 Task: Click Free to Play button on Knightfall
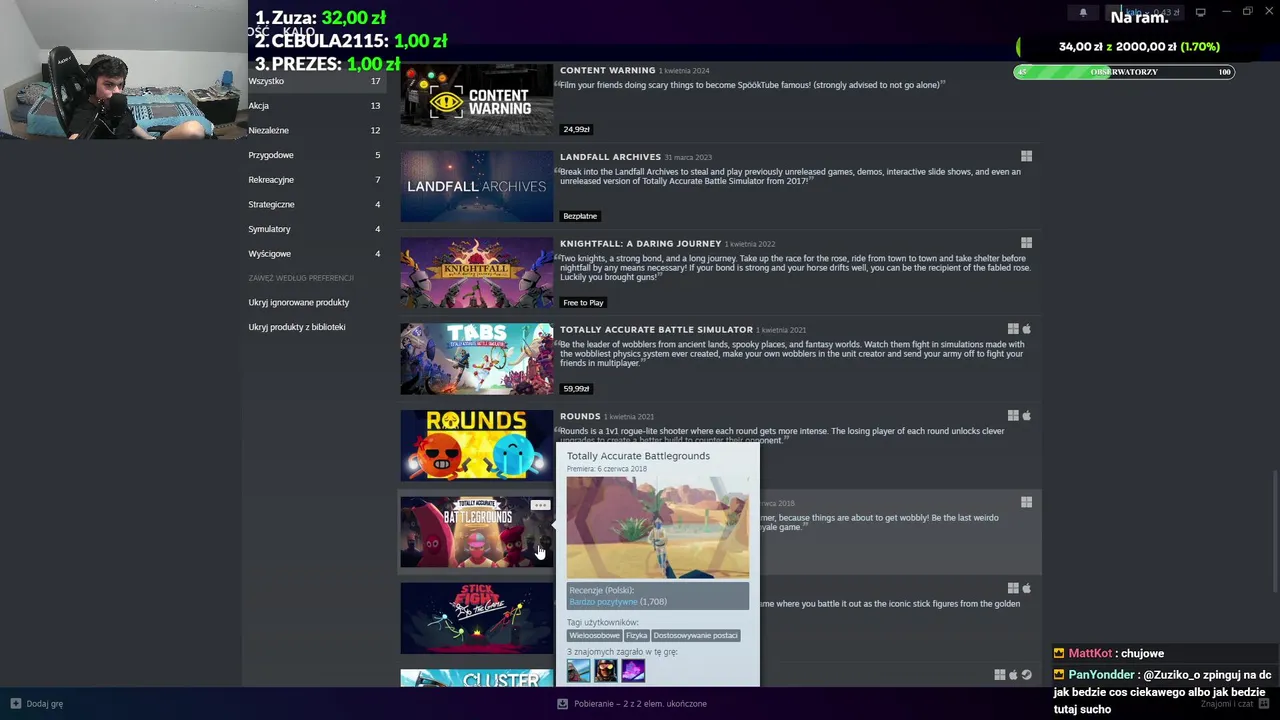583,302
